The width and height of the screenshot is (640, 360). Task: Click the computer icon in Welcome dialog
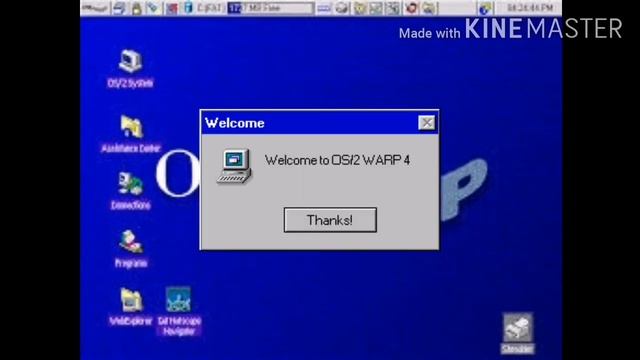tap(234, 166)
